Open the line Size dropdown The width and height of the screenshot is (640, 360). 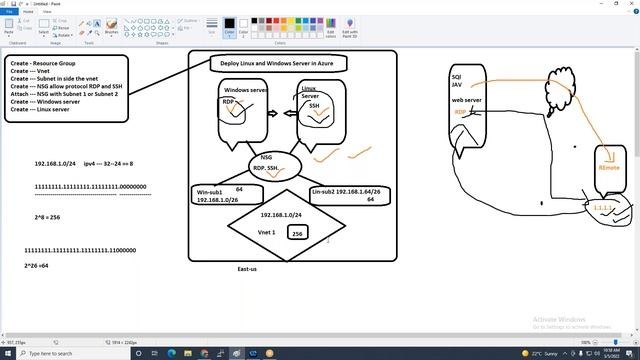[x=211, y=27]
